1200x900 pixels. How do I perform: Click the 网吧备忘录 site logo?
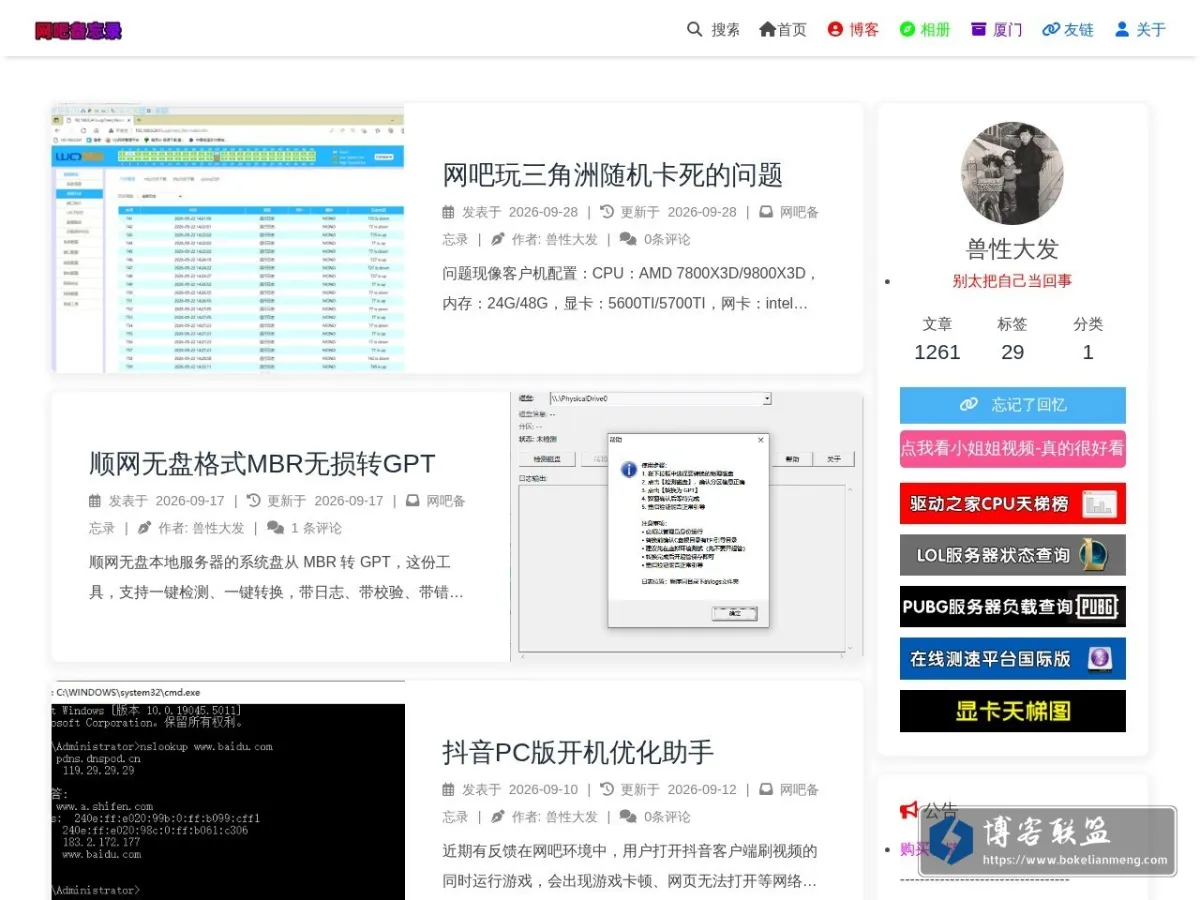[78, 30]
